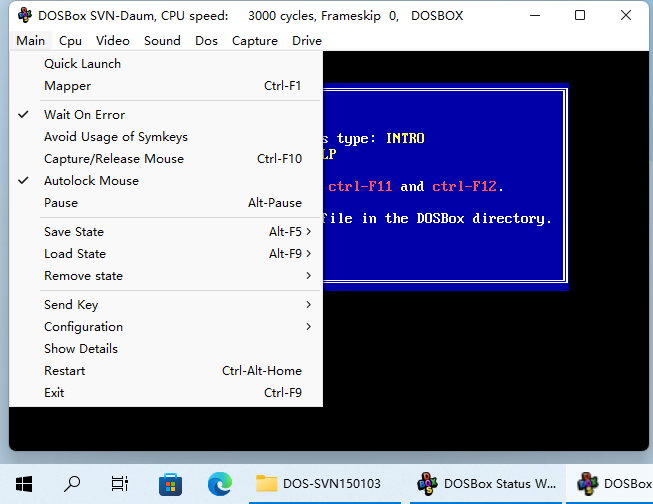Choose Exit from the Main menu
Viewport: 653px width, 504px height.
(x=166, y=393)
